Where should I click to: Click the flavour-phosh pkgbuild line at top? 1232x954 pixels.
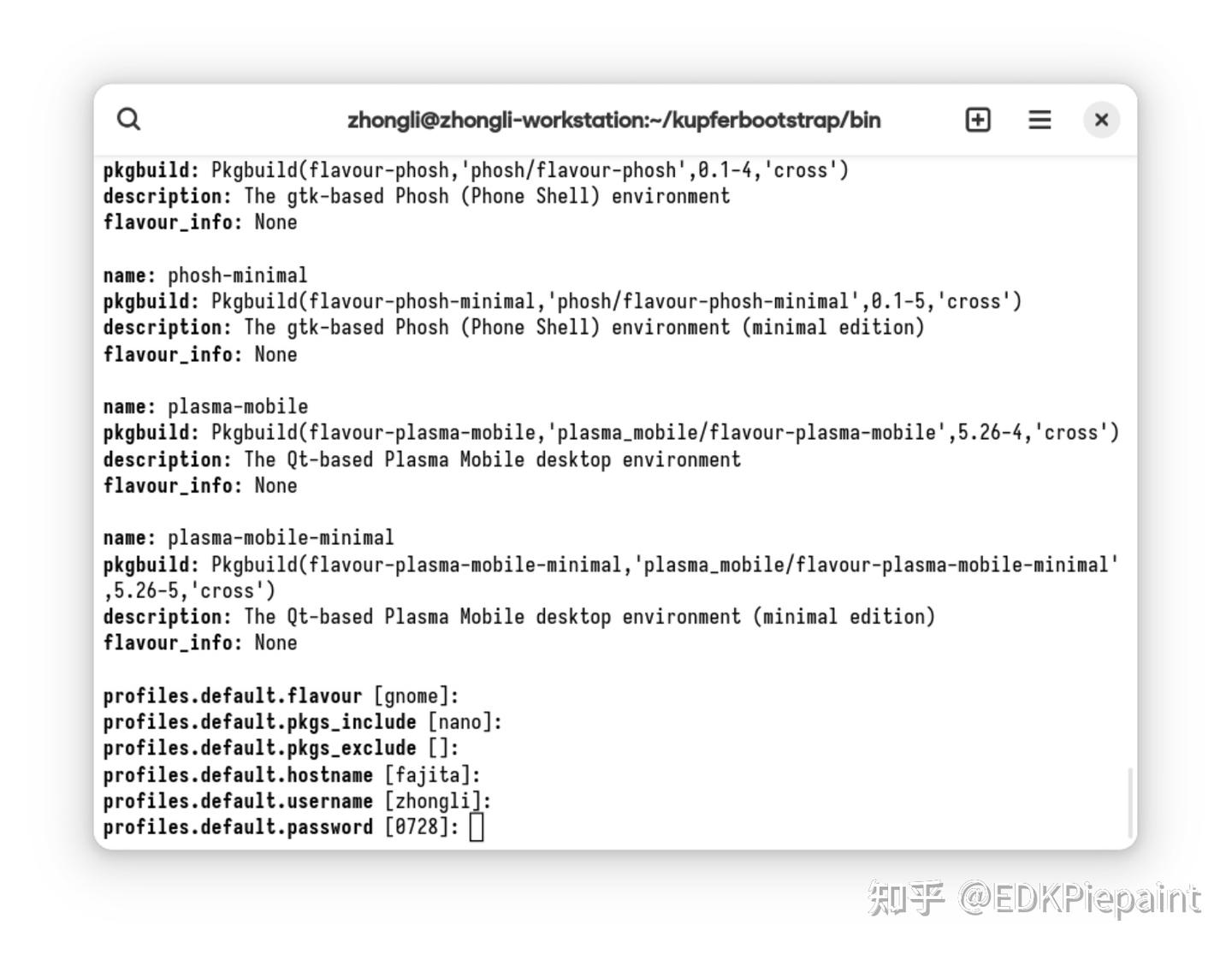(477, 170)
